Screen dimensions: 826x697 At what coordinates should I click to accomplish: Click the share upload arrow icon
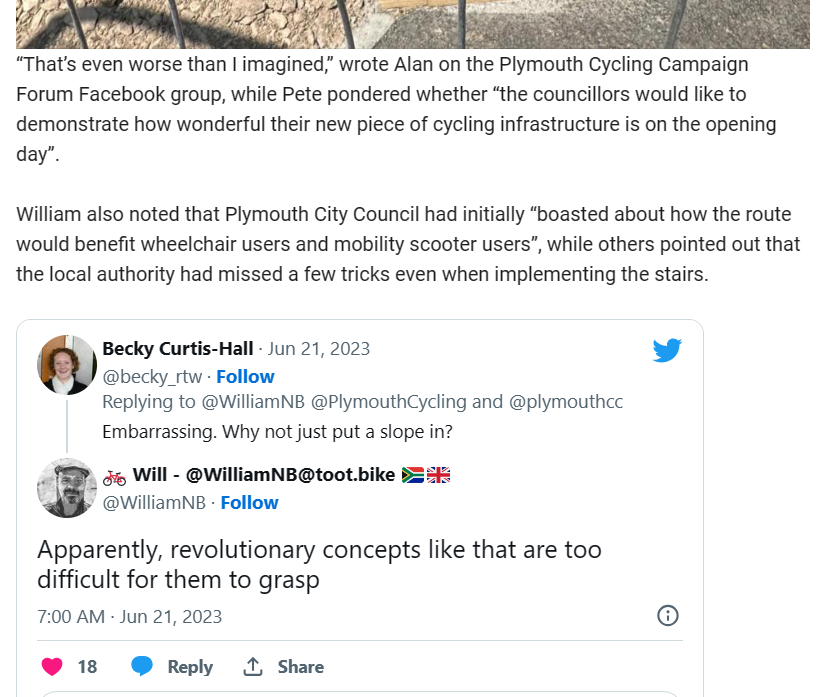pyautogui.click(x=253, y=666)
